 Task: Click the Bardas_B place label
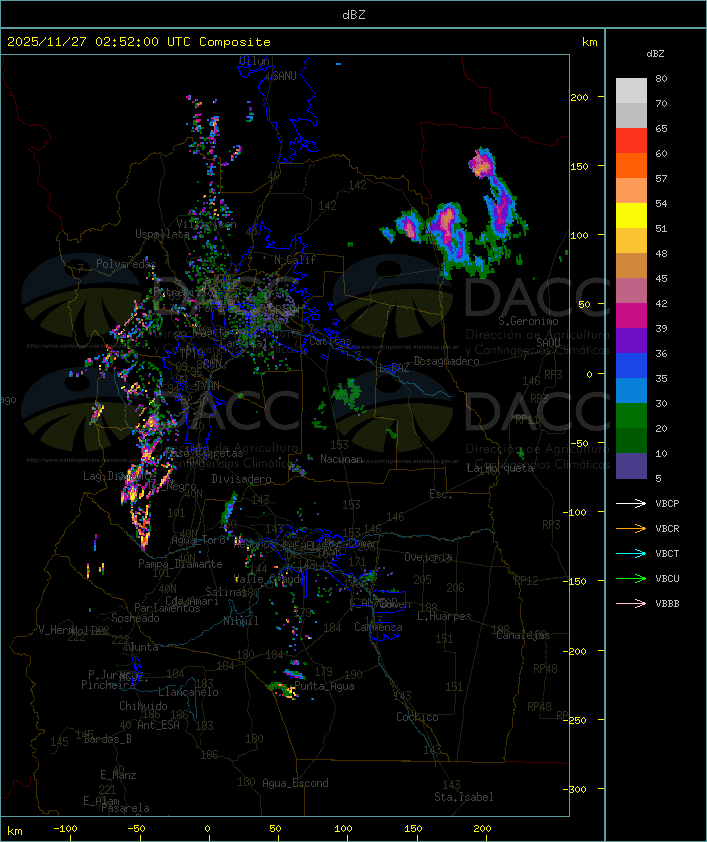click(x=107, y=739)
